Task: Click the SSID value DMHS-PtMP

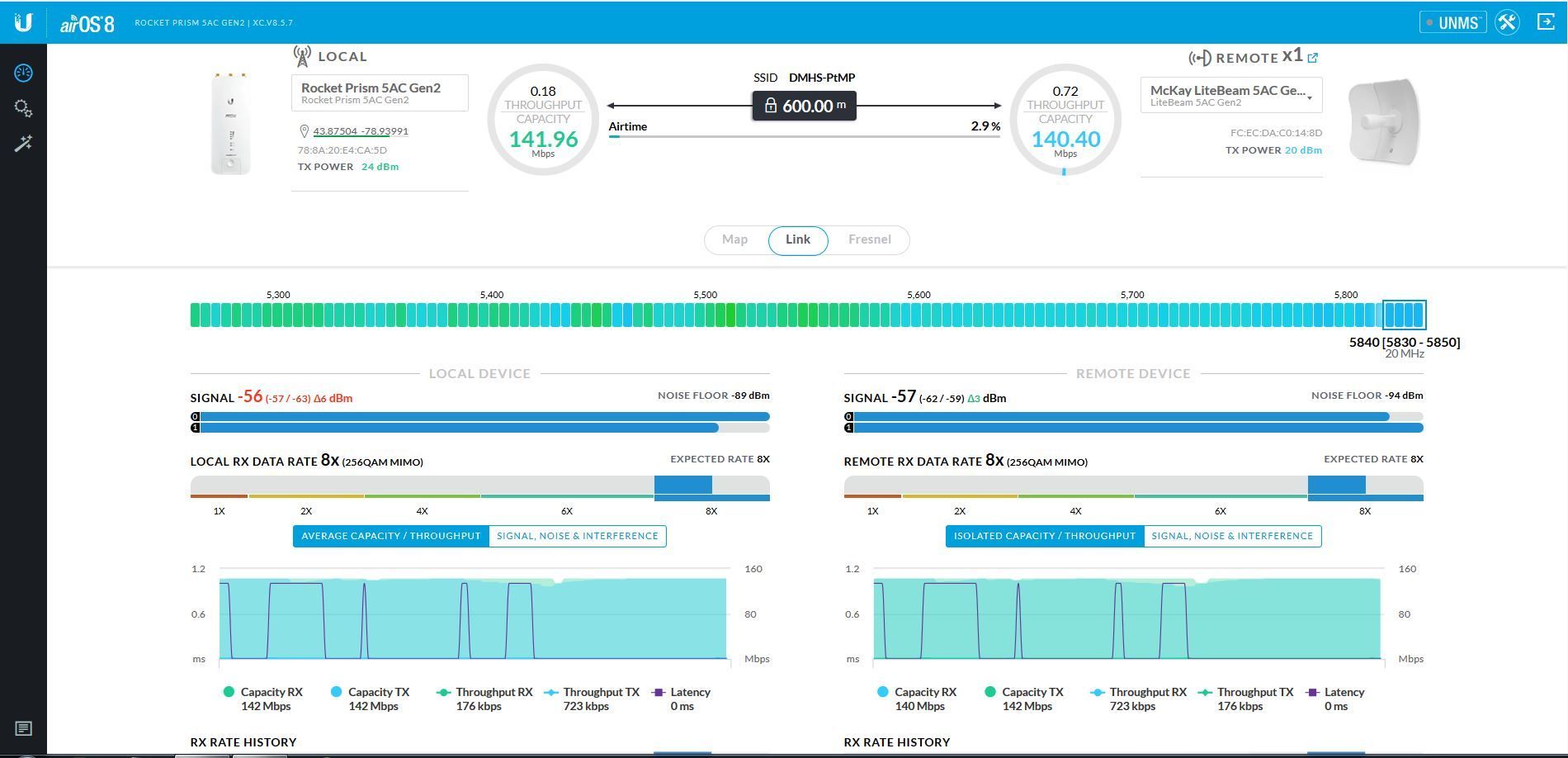Action: coord(822,78)
